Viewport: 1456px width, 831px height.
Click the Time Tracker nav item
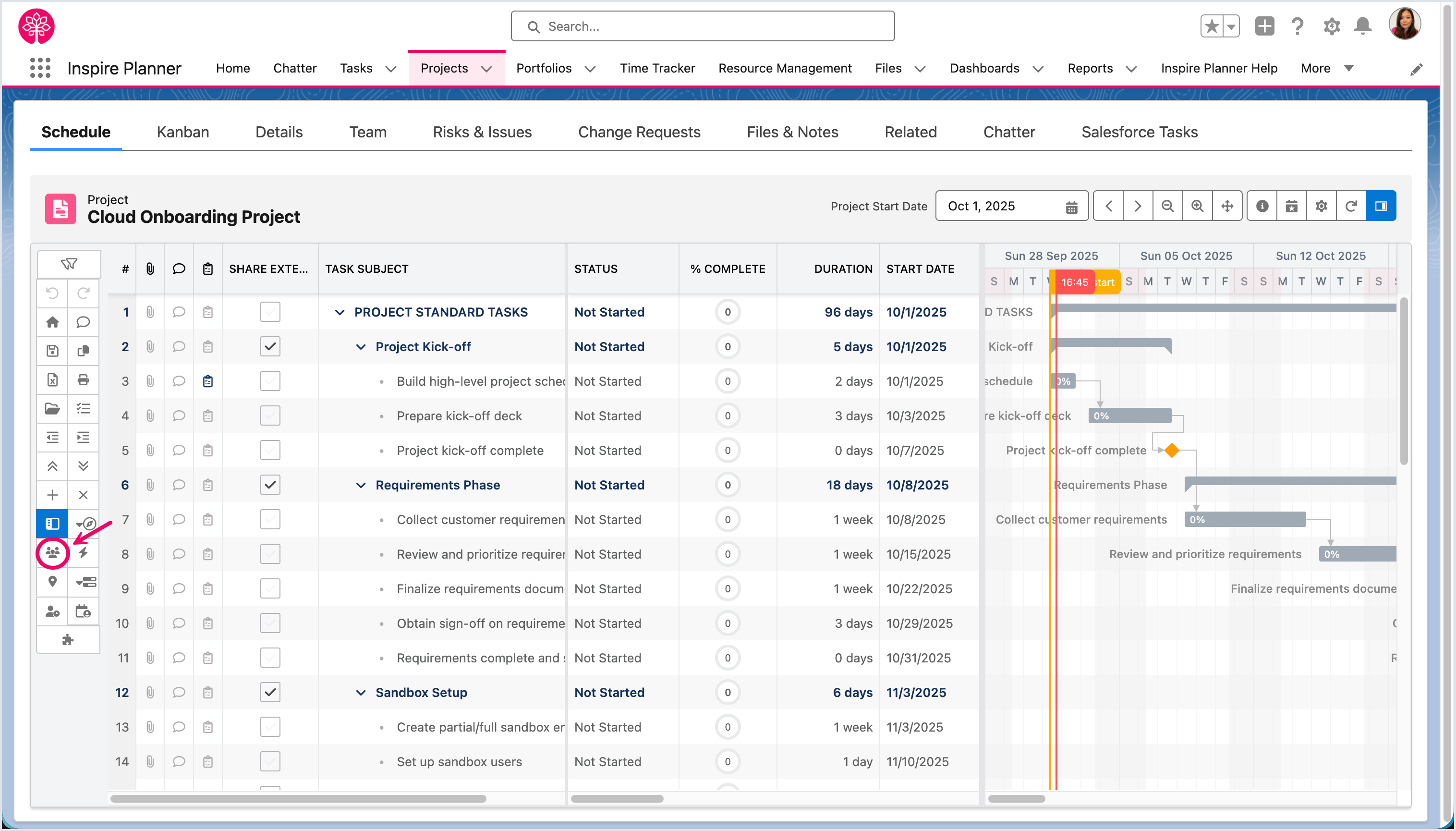(657, 68)
